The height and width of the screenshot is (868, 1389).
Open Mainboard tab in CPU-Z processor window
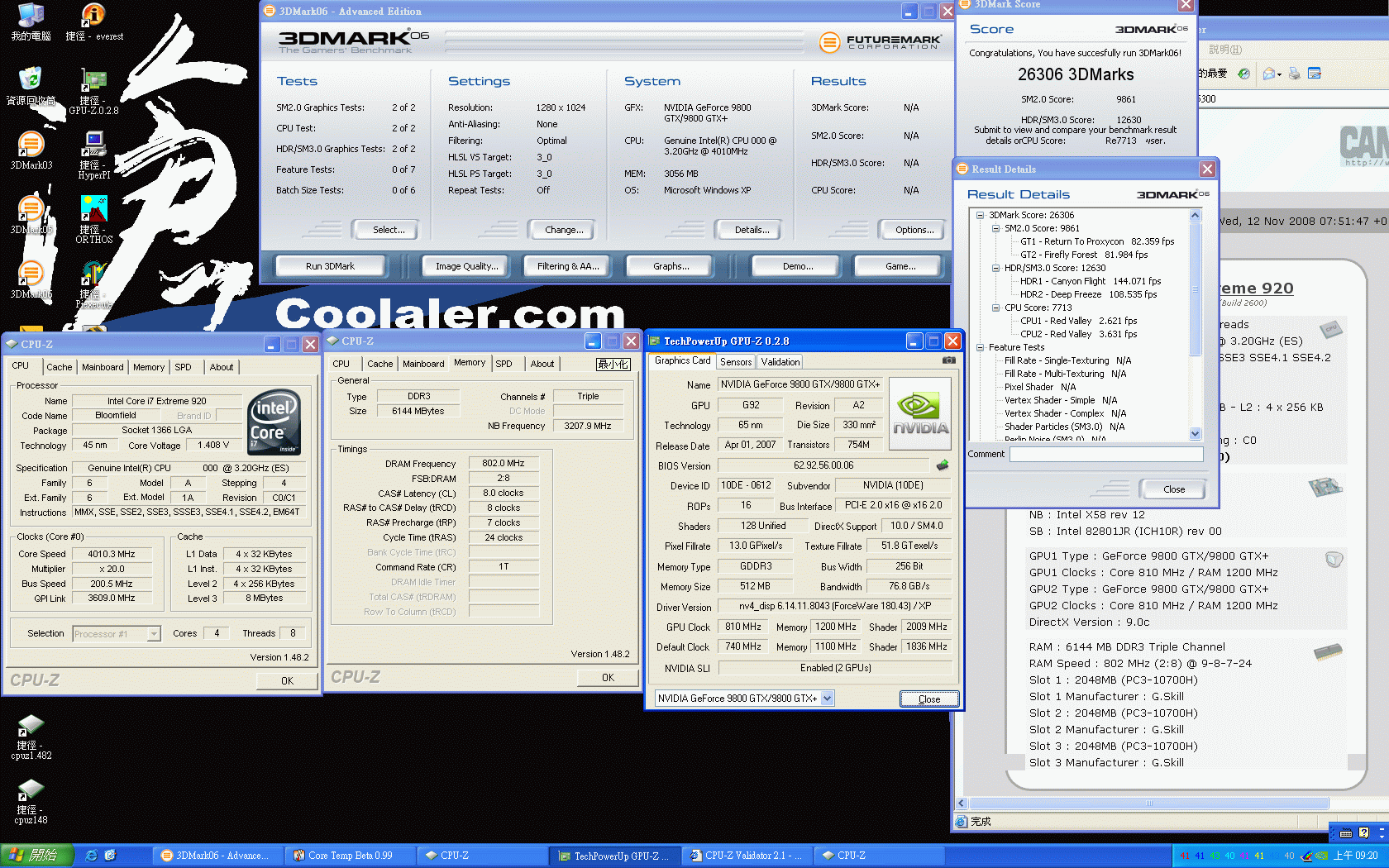[x=103, y=367]
